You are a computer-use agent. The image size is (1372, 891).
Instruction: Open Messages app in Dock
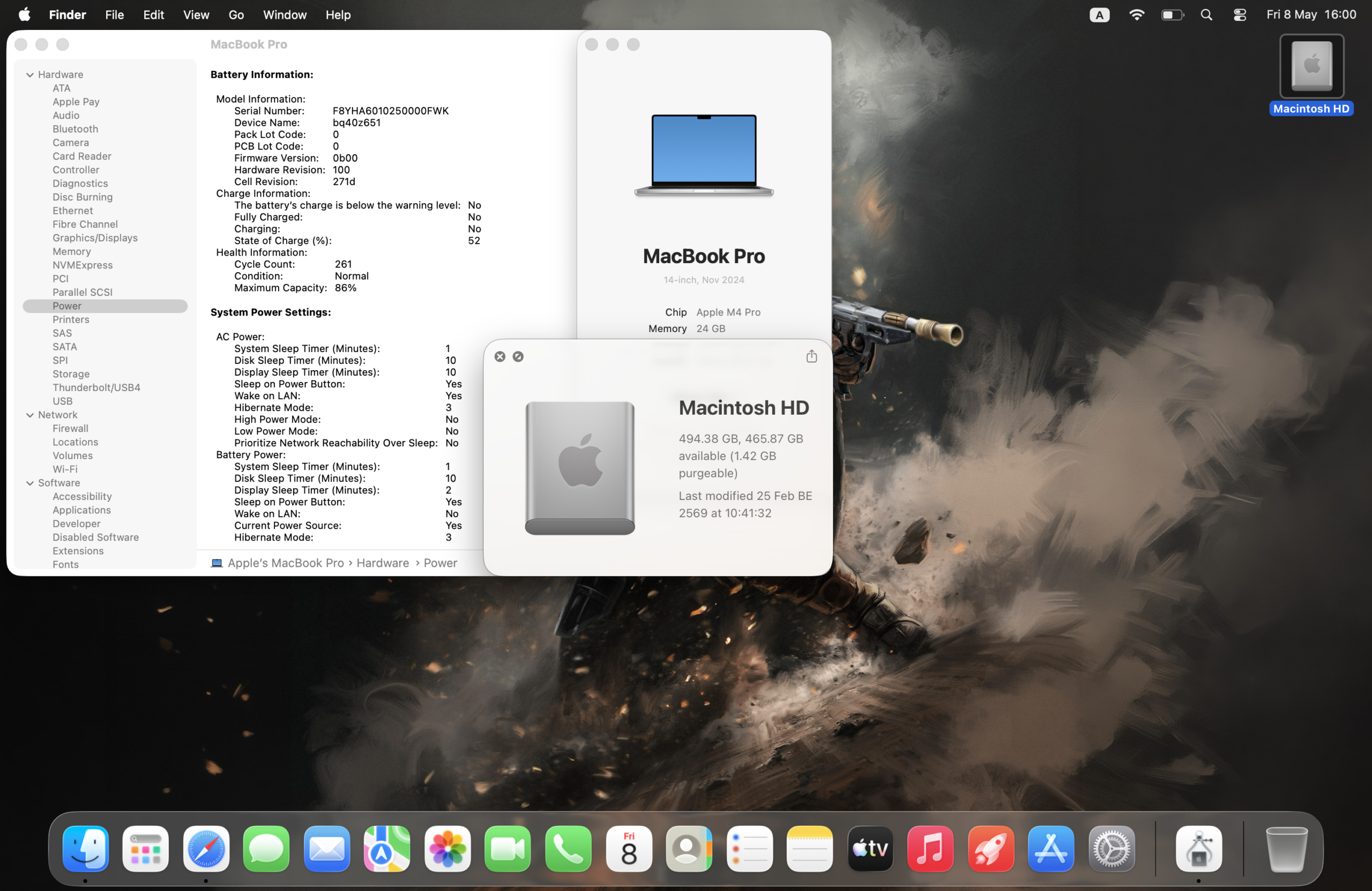[266, 848]
